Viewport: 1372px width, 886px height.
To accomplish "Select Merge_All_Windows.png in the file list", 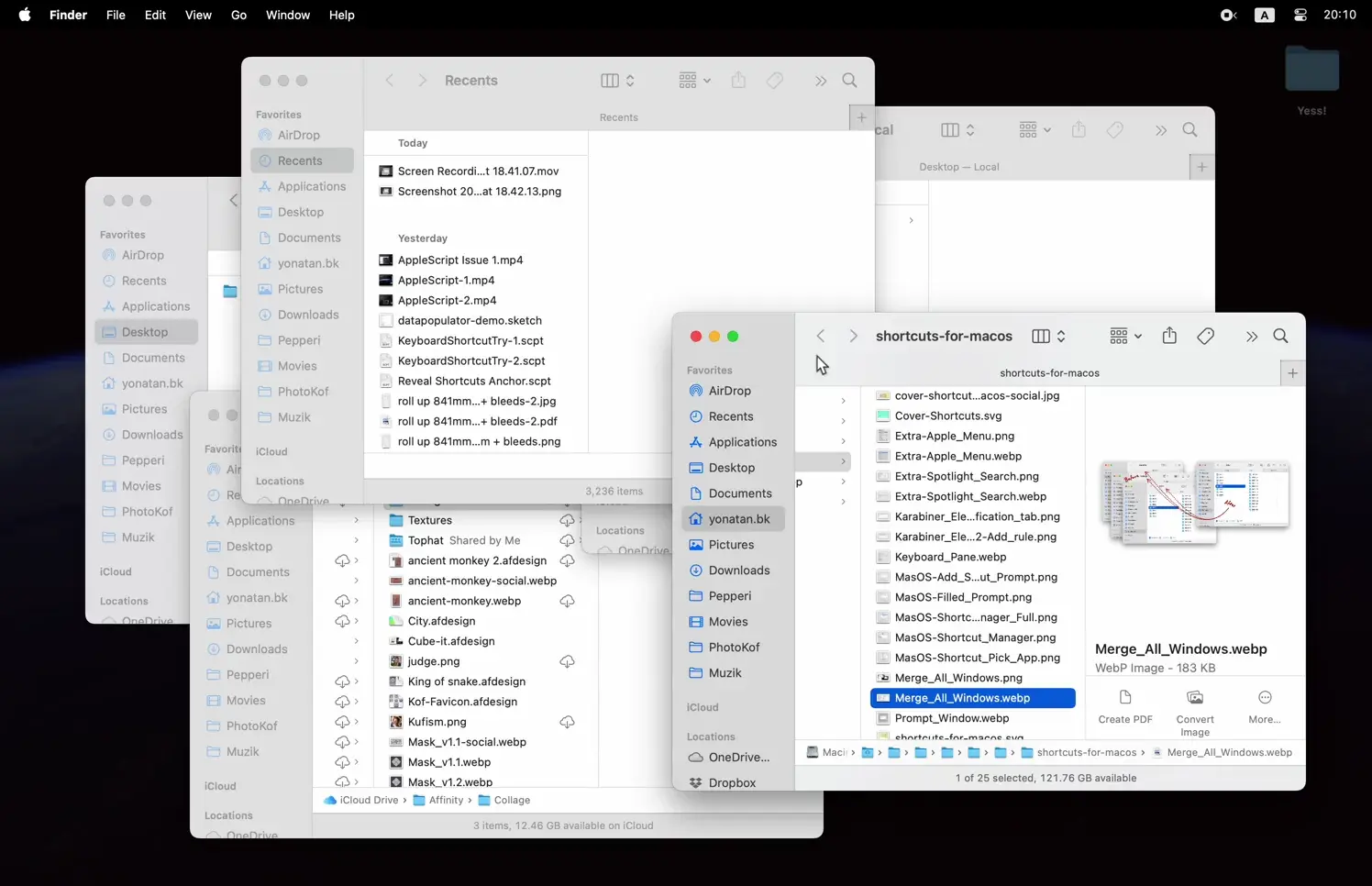I will (959, 678).
